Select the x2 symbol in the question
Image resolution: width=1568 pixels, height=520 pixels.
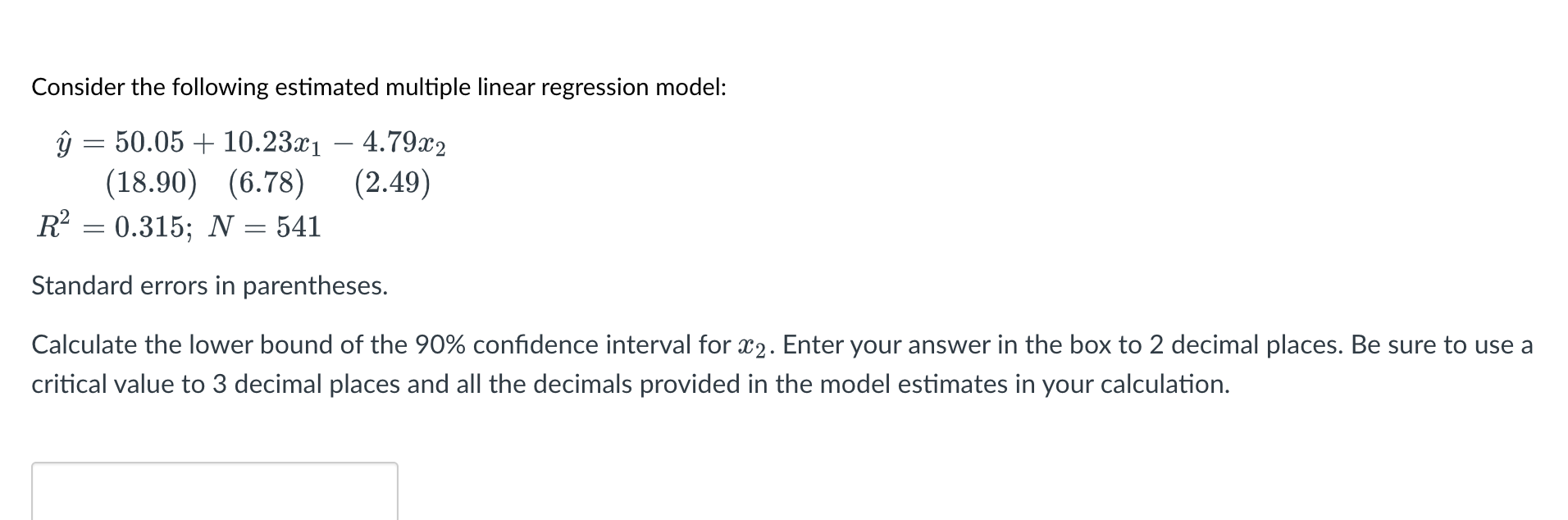tap(749, 344)
